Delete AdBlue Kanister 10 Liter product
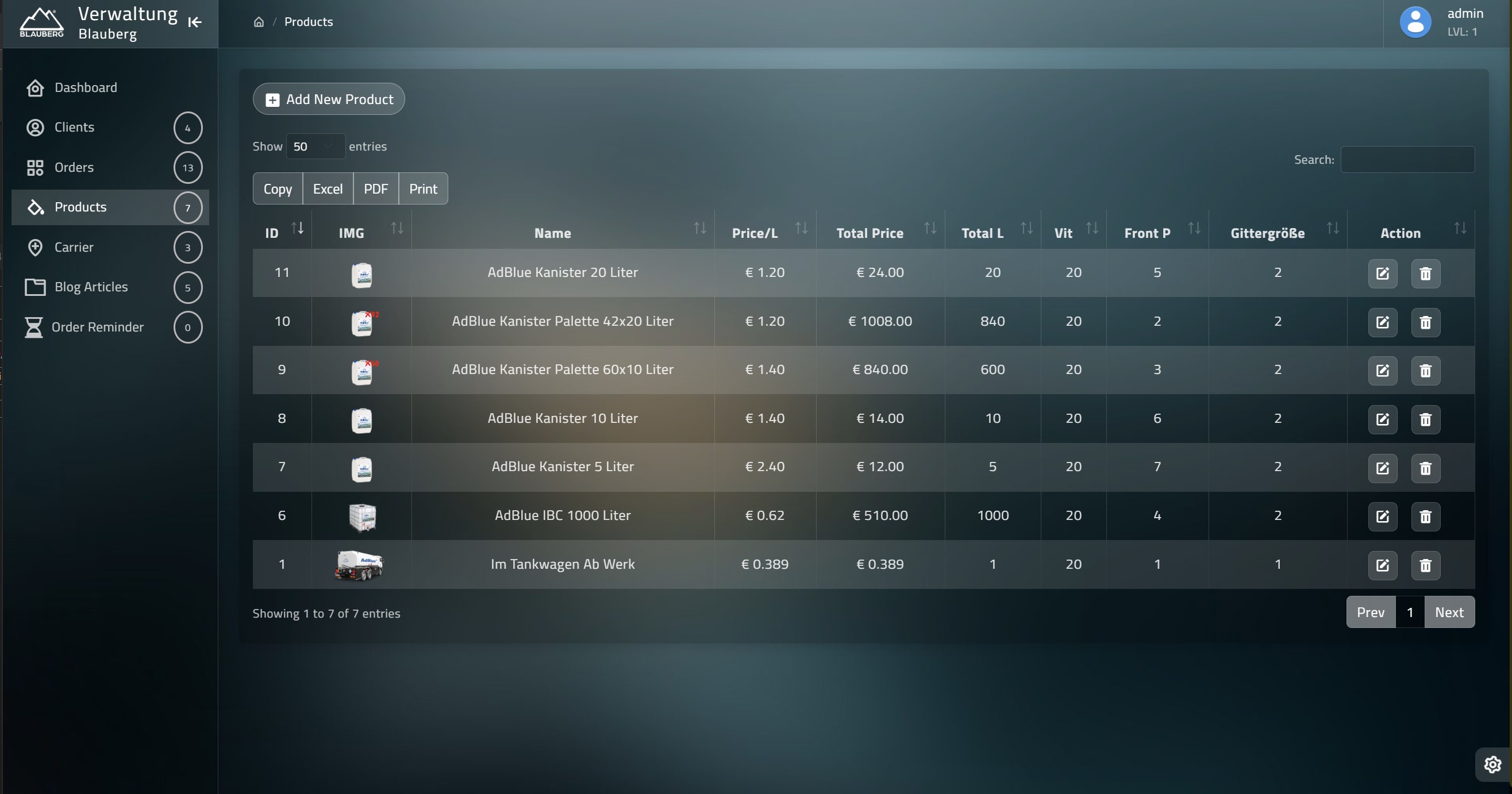The image size is (1512, 794). click(x=1425, y=419)
